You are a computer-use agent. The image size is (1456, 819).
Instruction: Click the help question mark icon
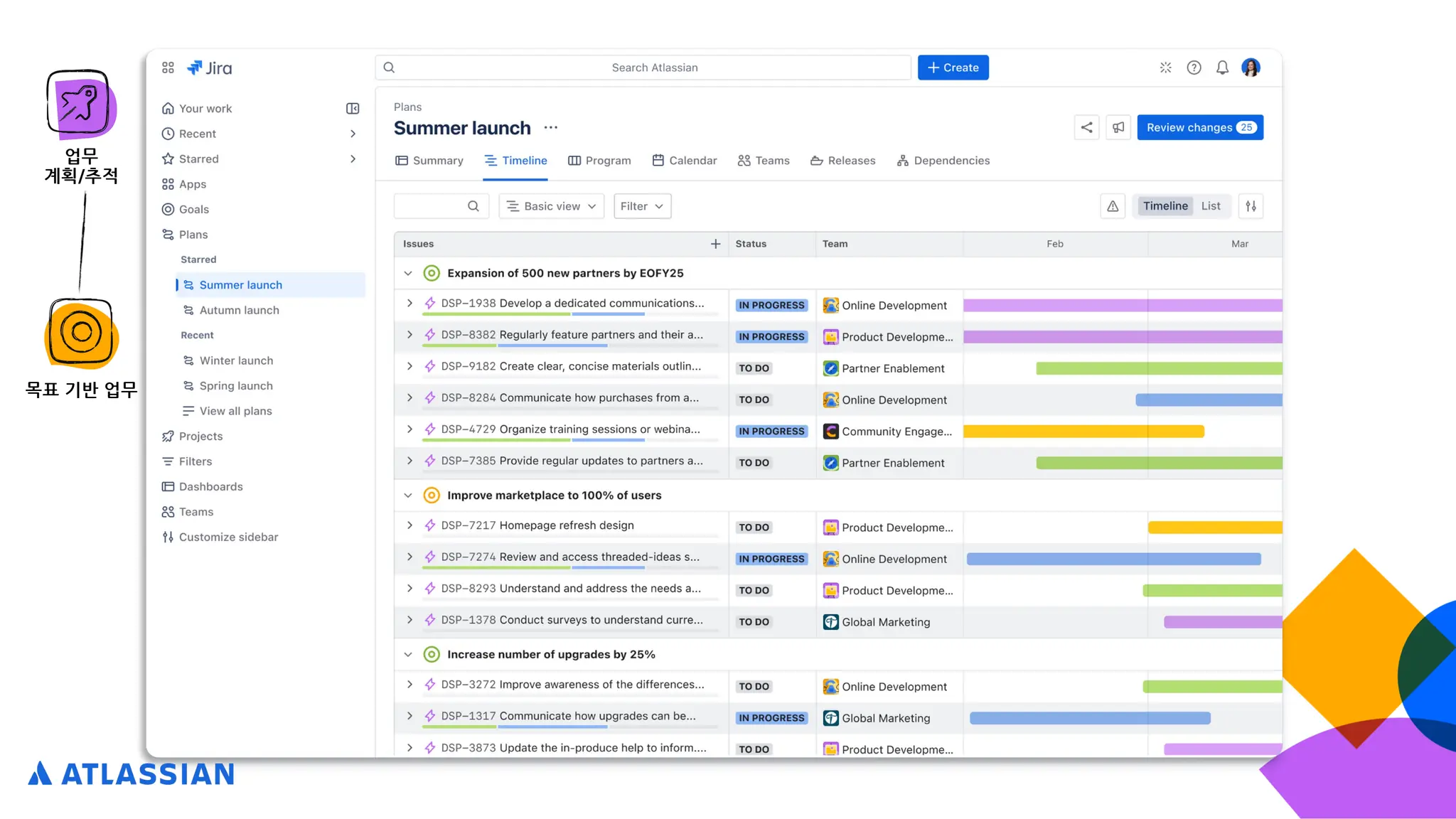[x=1194, y=68]
